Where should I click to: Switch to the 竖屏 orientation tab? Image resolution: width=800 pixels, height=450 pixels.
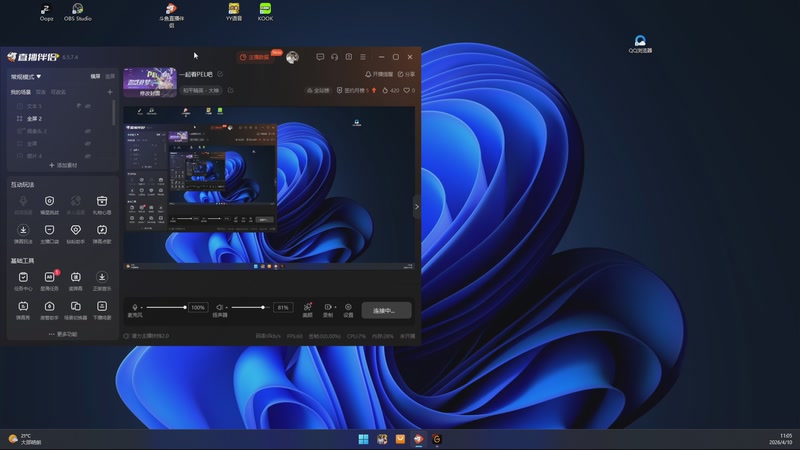coord(109,76)
